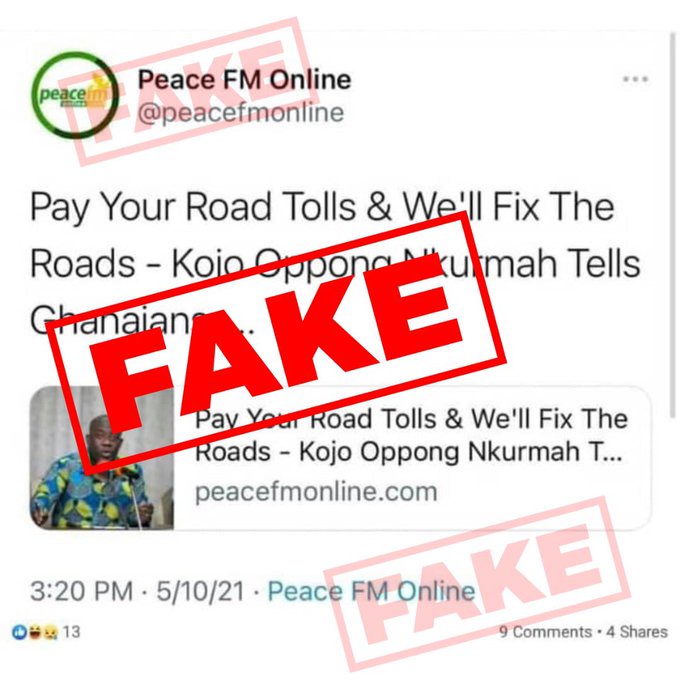
Task: Click the blue Peace FM Online source link
Action: [372, 591]
